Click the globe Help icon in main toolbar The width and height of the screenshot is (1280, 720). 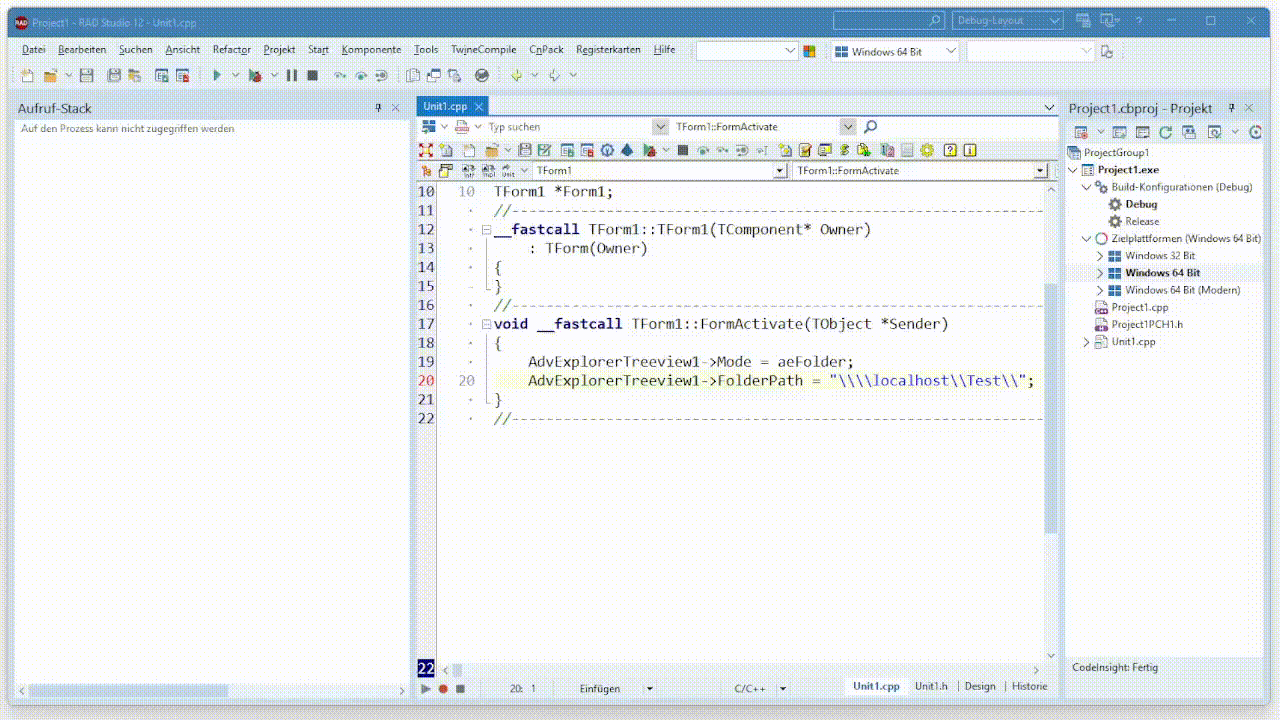tap(482, 75)
